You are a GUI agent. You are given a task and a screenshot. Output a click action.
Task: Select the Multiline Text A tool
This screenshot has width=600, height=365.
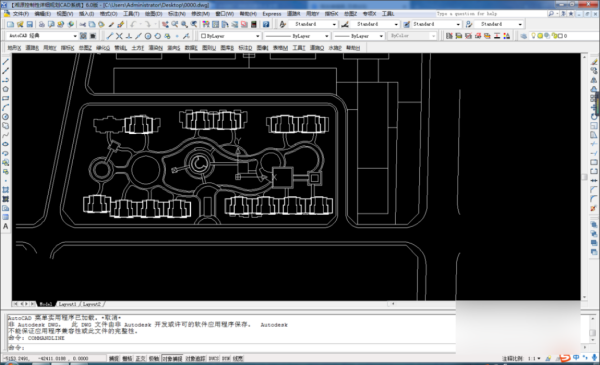tap(5, 226)
